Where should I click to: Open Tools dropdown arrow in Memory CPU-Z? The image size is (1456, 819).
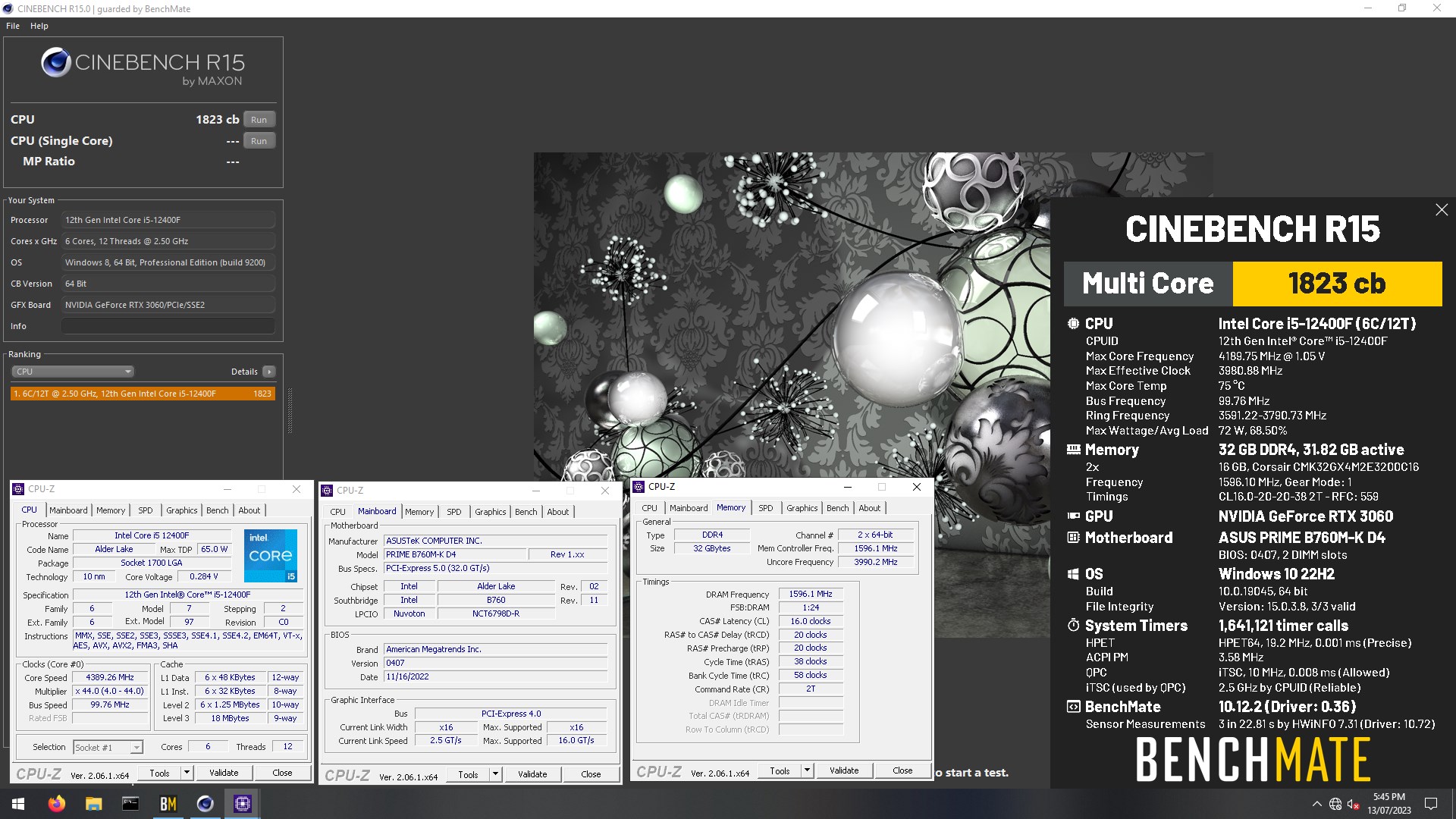tap(808, 770)
